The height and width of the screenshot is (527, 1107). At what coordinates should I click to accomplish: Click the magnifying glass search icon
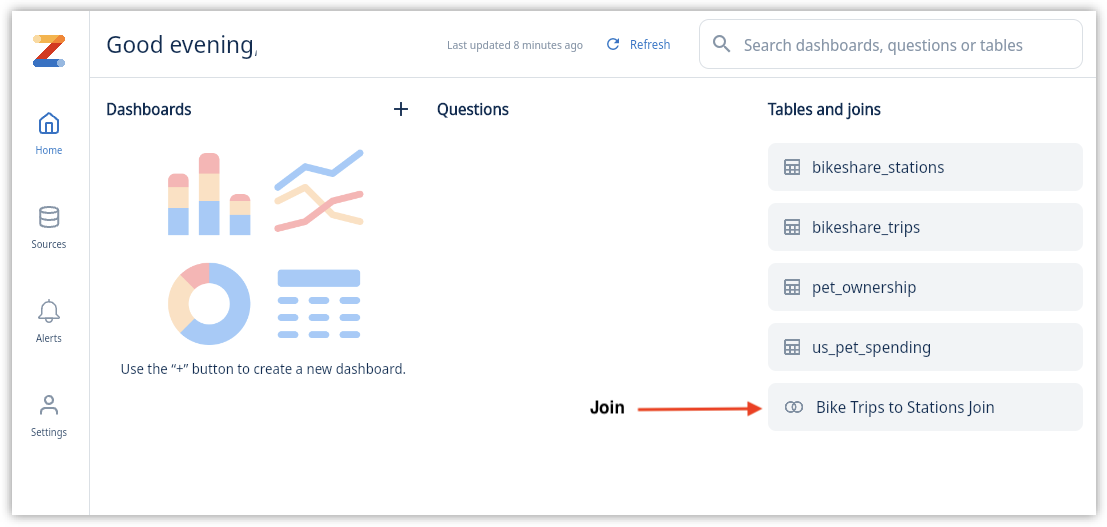pos(721,45)
